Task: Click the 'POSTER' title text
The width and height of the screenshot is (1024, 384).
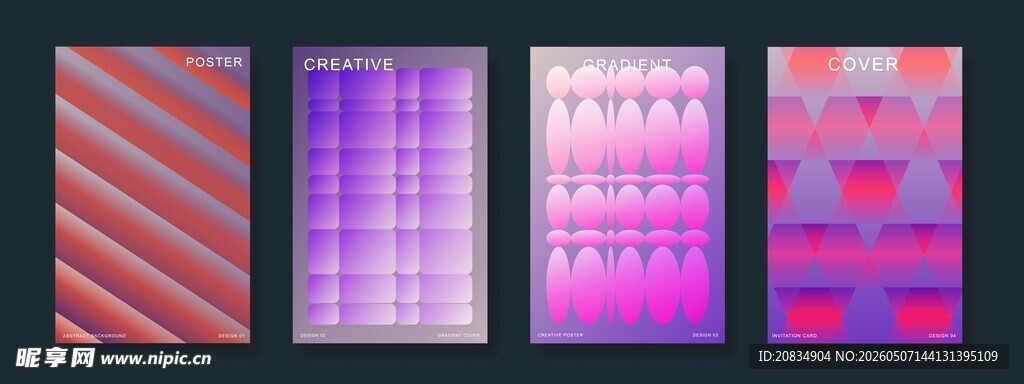Action: pyautogui.click(x=214, y=62)
